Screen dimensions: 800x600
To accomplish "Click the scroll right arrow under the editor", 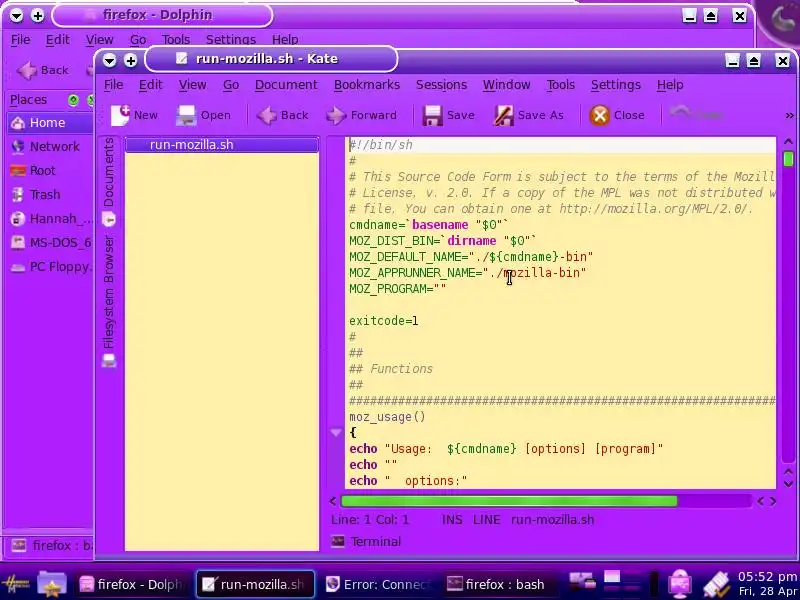I will [x=773, y=502].
